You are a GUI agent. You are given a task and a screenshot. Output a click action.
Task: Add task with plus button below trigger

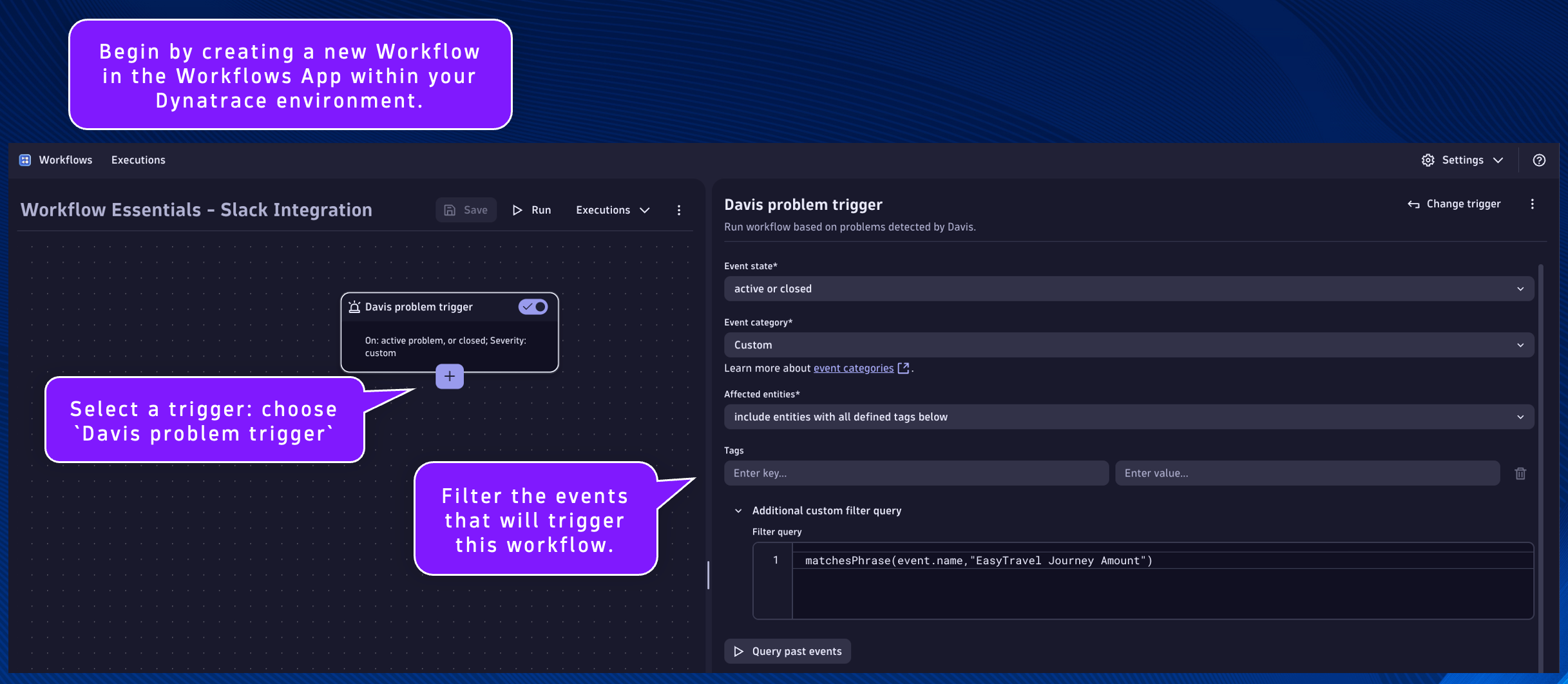point(450,377)
